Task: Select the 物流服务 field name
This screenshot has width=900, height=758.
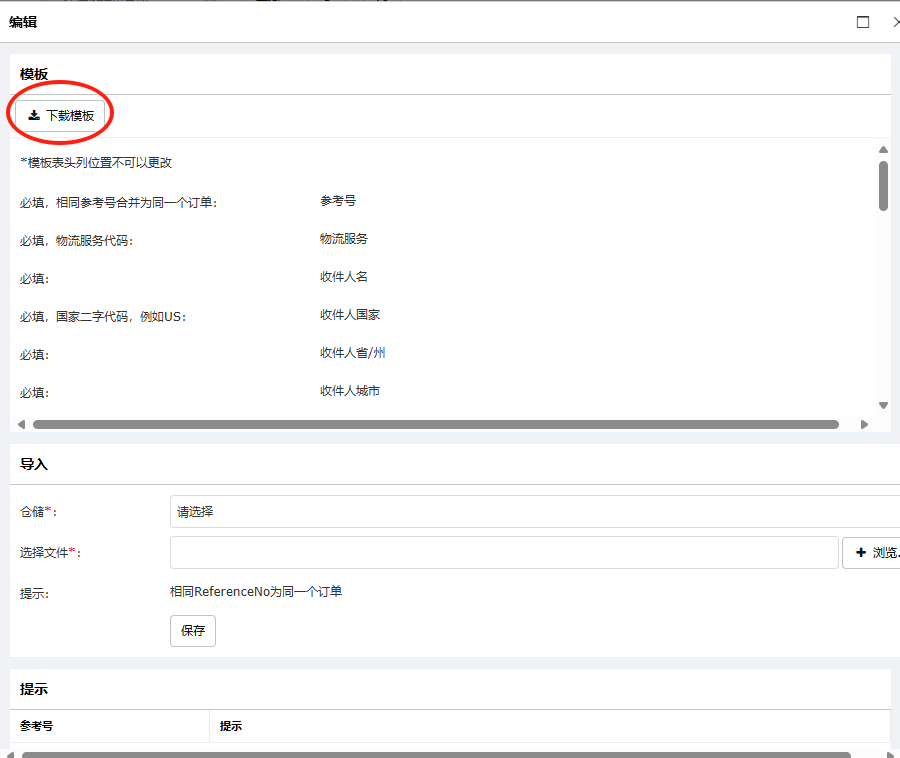Action: 344,239
